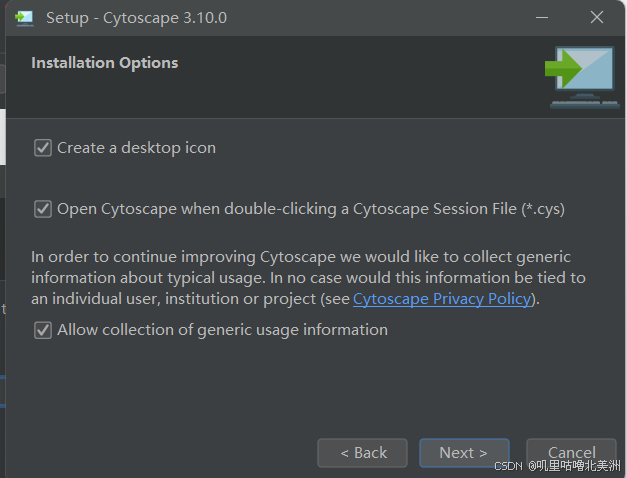Cancel the Cytoscape setup
This screenshot has width=627, height=478.
571,453
